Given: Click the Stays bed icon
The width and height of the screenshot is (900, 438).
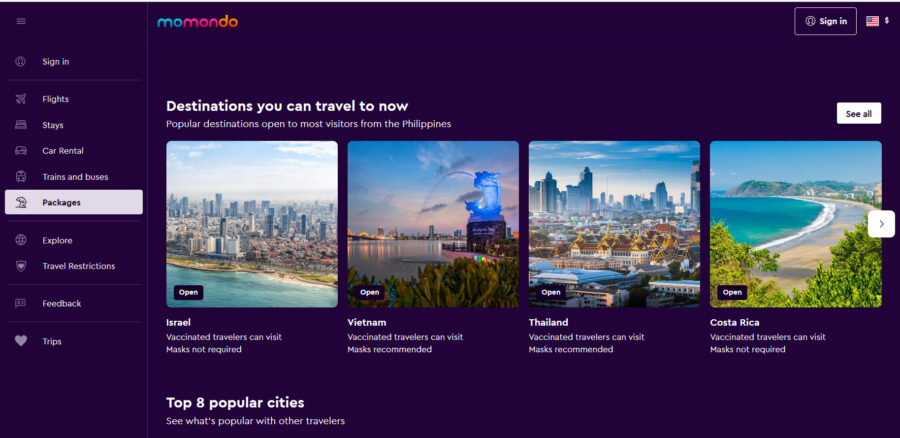Looking at the screenshot, I should [21, 125].
